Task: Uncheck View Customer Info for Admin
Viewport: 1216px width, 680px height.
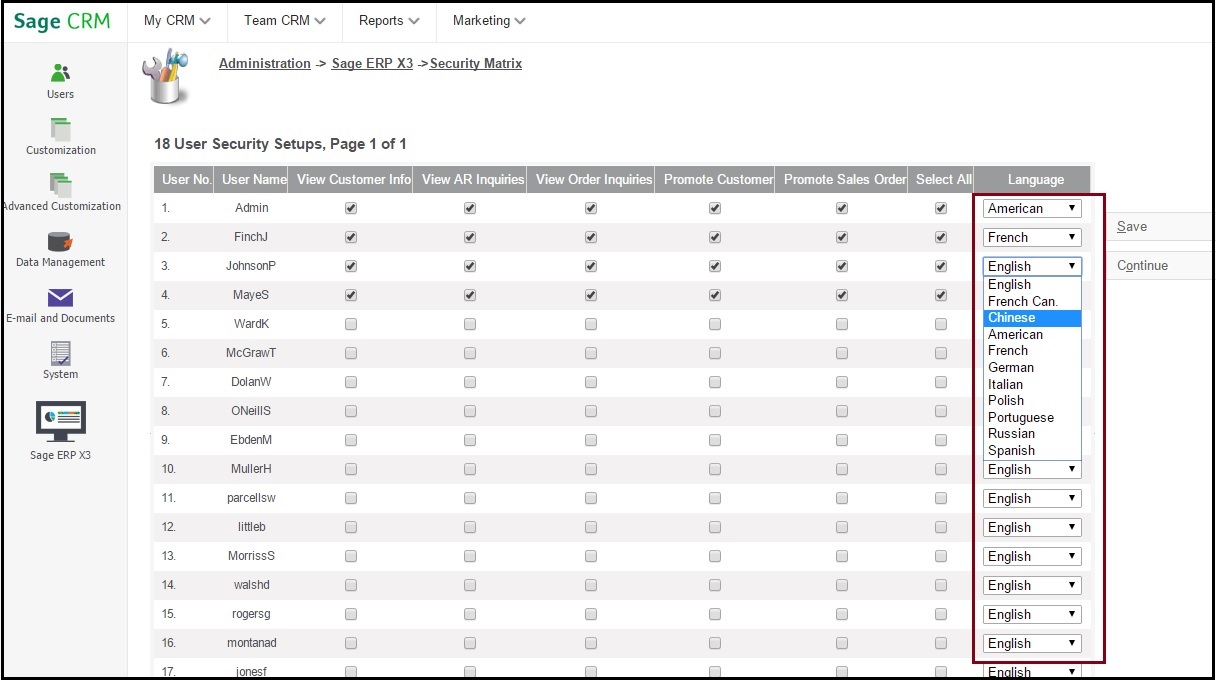Action: [x=351, y=208]
